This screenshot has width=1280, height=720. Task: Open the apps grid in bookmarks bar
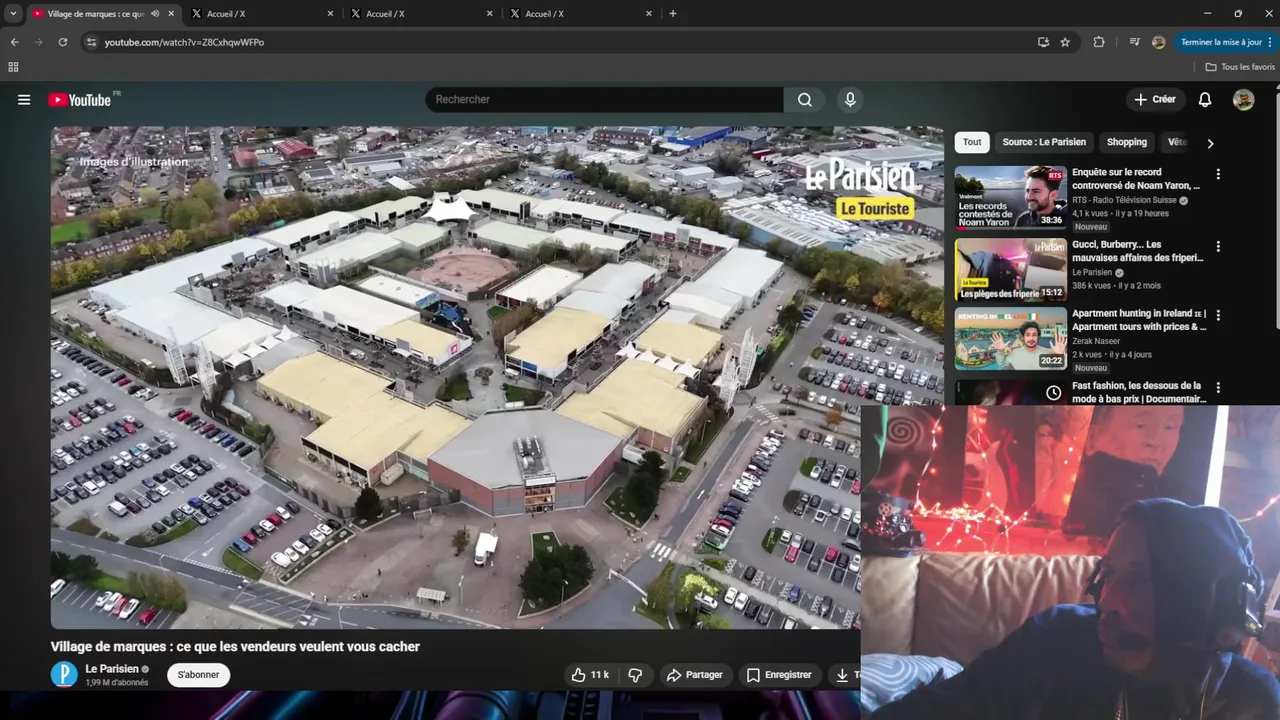(13, 67)
